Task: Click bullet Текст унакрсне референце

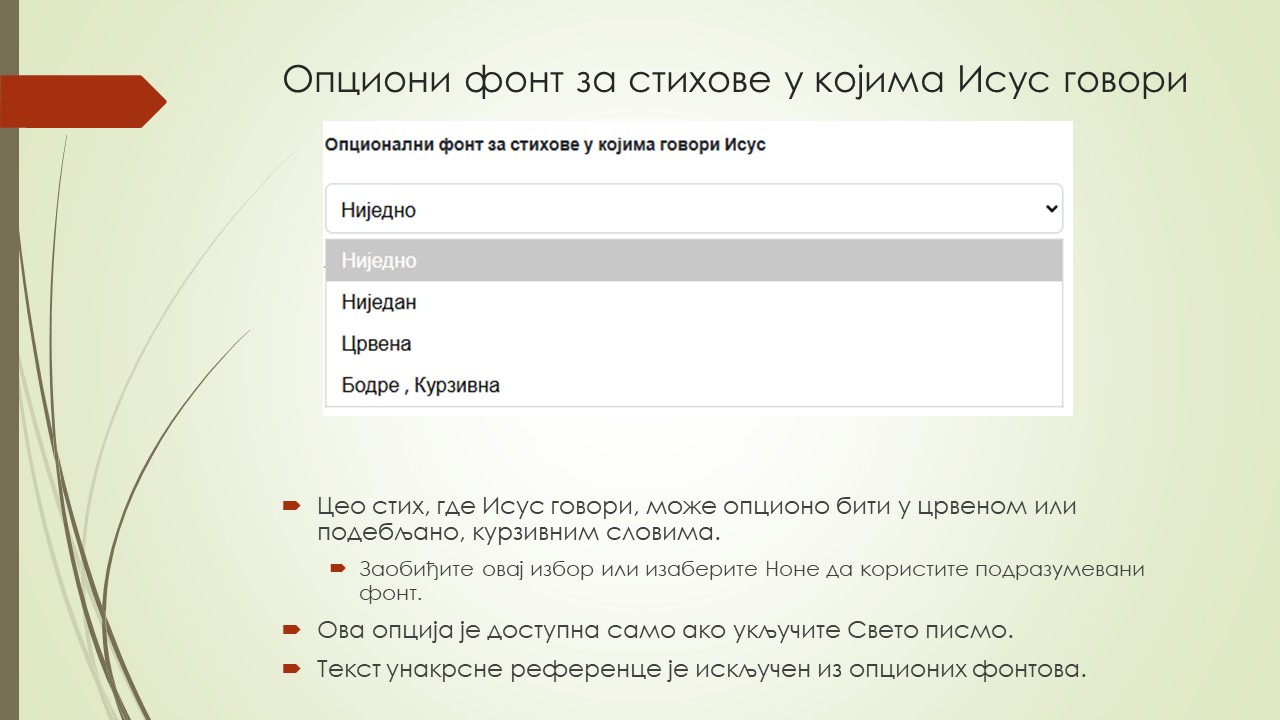Action: pos(701,669)
